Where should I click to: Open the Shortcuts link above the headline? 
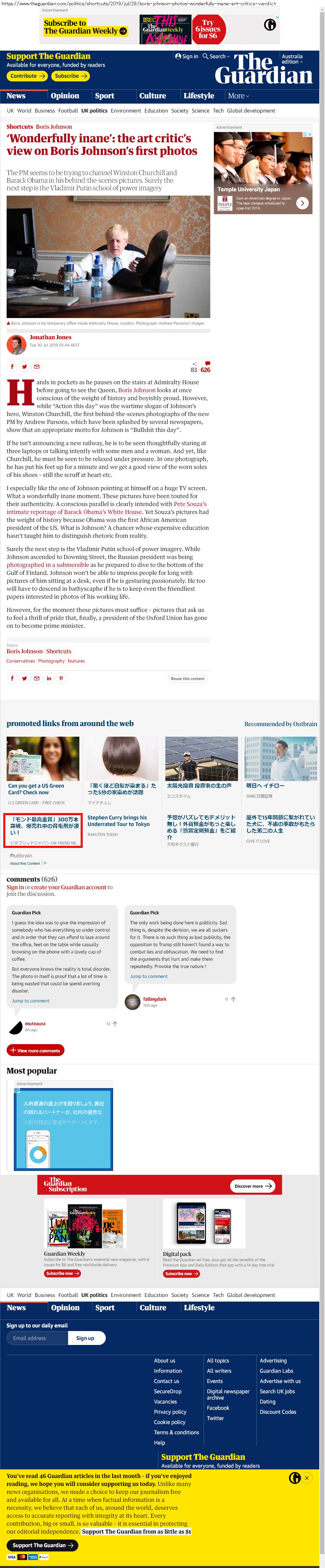tap(20, 127)
